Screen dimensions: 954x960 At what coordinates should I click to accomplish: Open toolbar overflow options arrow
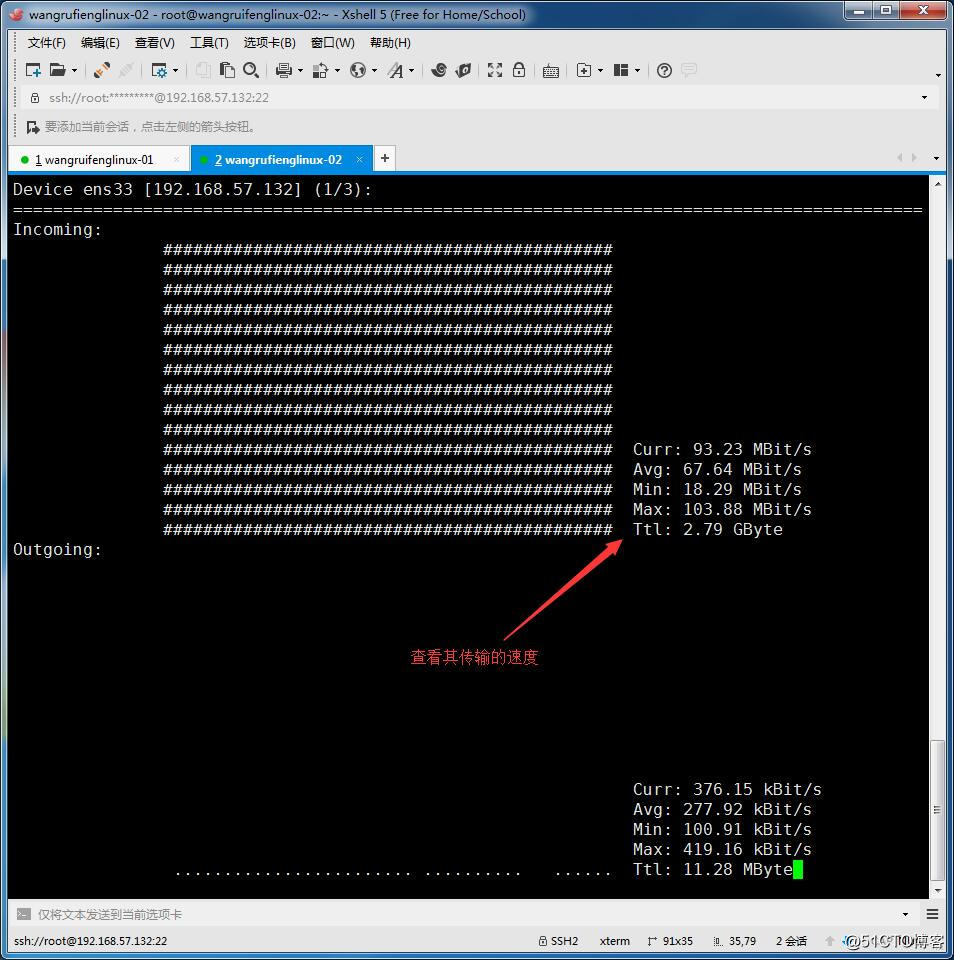(x=939, y=75)
